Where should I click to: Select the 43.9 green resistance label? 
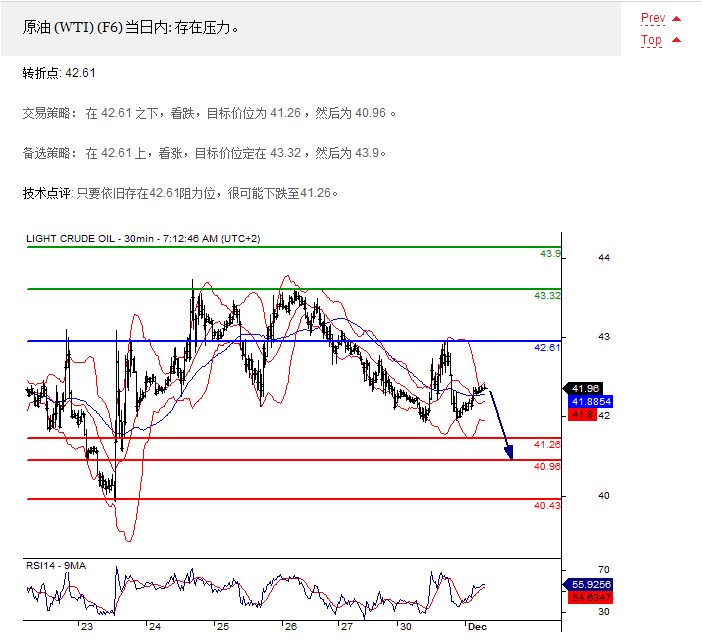pos(550,254)
